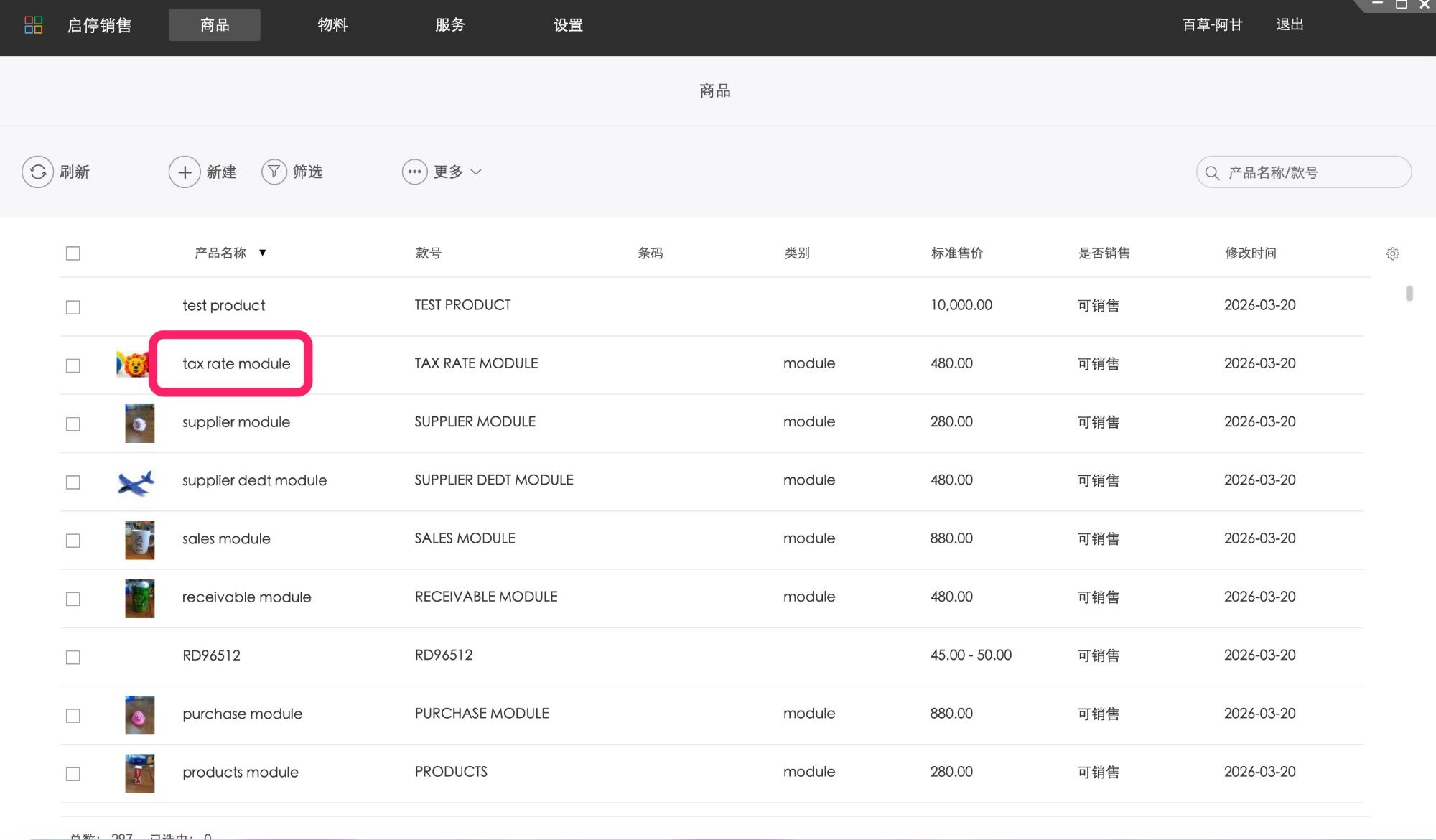Click the 启停销售 app title
This screenshot has width=1436, height=840.
[x=100, y=25]
